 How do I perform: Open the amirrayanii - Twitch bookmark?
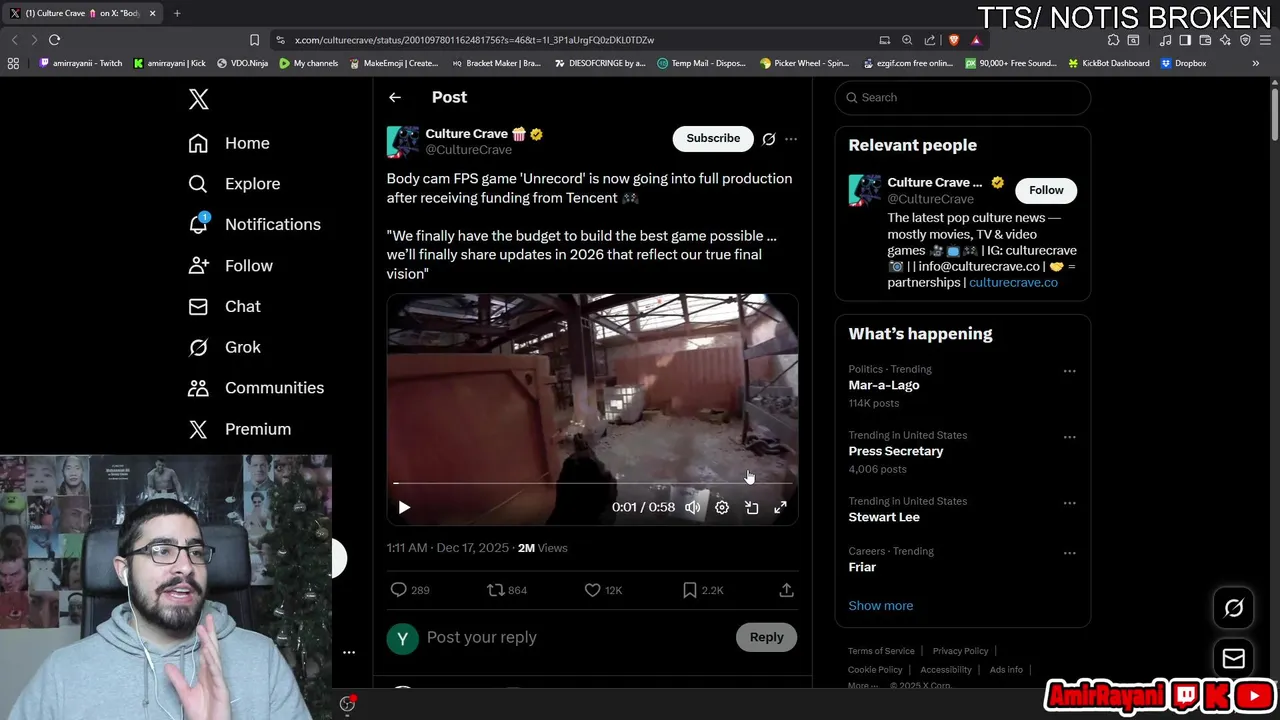point(81,63)
